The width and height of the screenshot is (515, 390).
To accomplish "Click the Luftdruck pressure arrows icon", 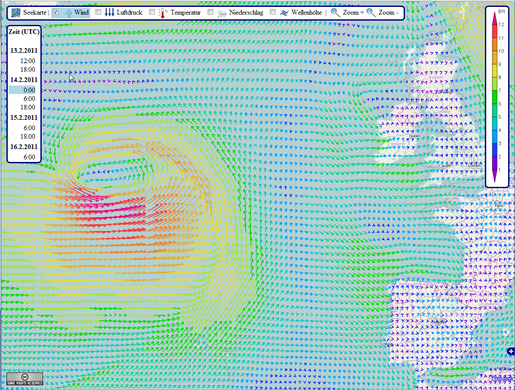I will pyautogui.click(x=109, y=13).
